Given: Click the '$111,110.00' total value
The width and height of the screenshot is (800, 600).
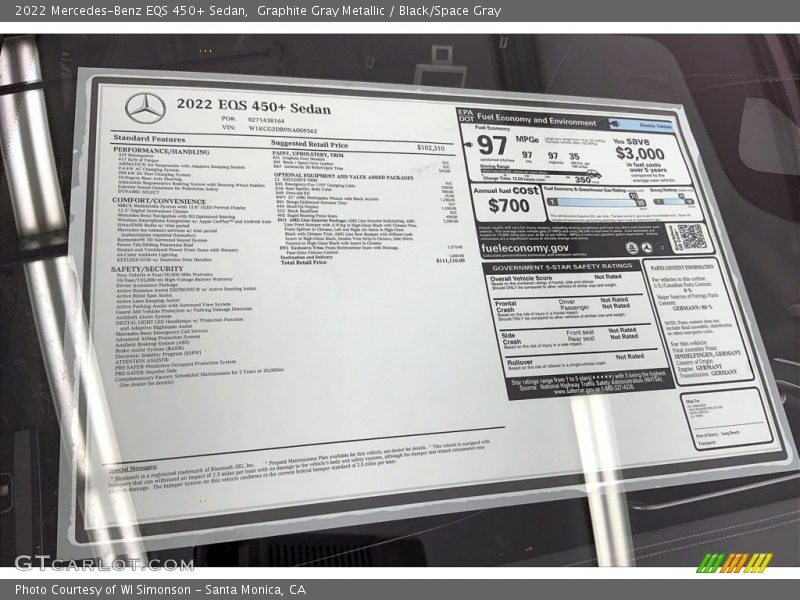Looking at the screenshot, I should [451, 260].
